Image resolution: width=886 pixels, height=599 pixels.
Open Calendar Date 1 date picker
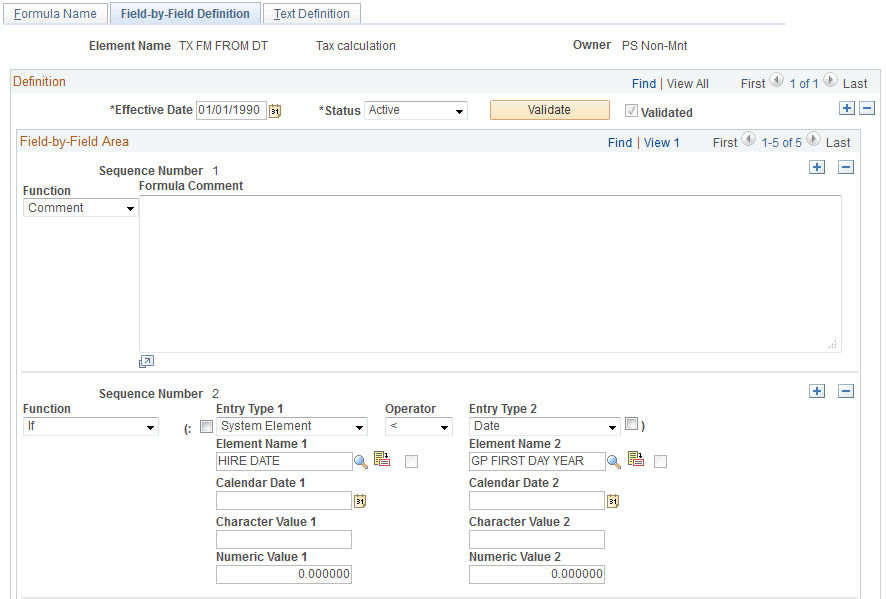coord(360,501)
